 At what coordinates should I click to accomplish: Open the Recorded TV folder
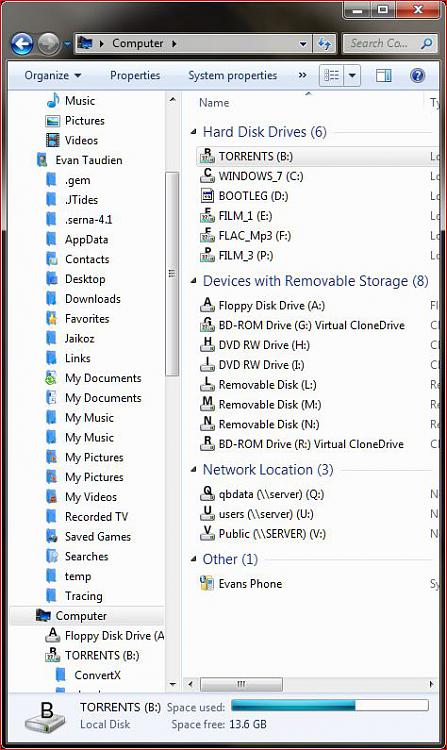click(x=96, y=517)
